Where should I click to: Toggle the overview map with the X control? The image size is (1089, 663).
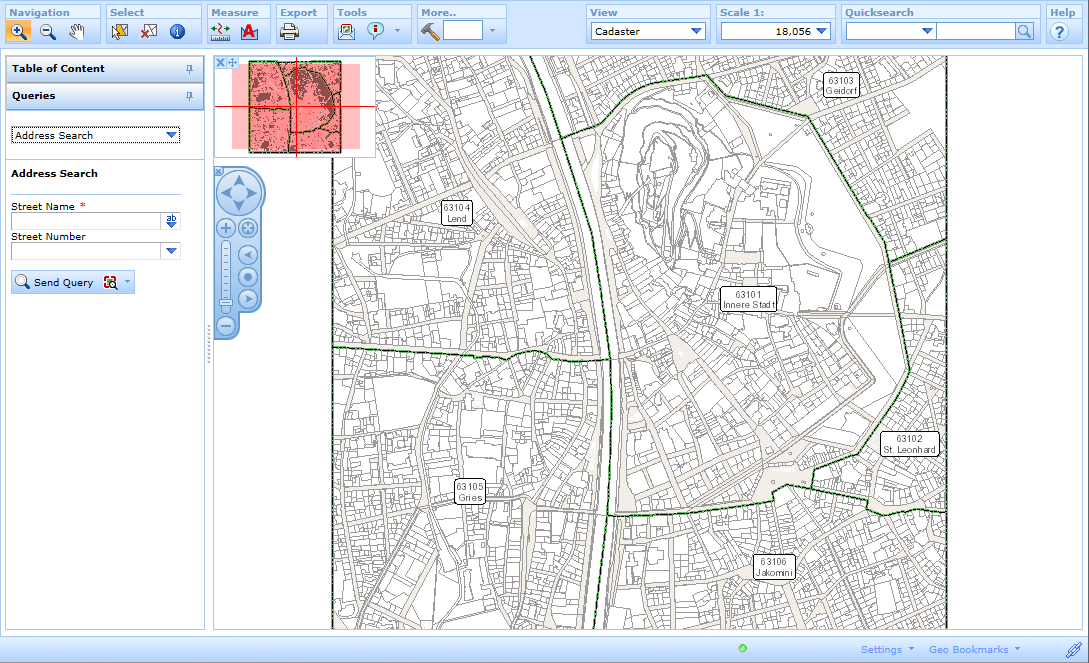[219, 62]
